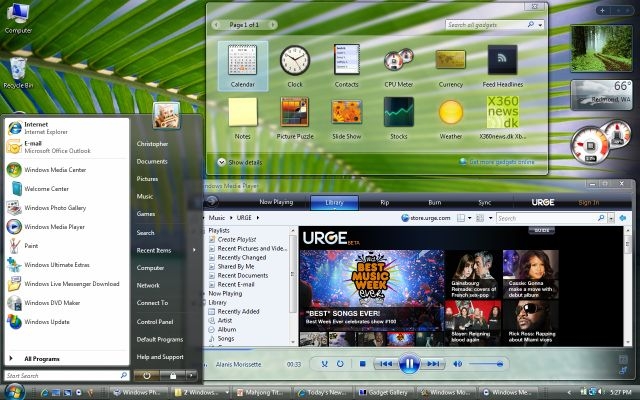Open the Rip tab
This screenshot has height=400, width=640.
tap(384, 202)
